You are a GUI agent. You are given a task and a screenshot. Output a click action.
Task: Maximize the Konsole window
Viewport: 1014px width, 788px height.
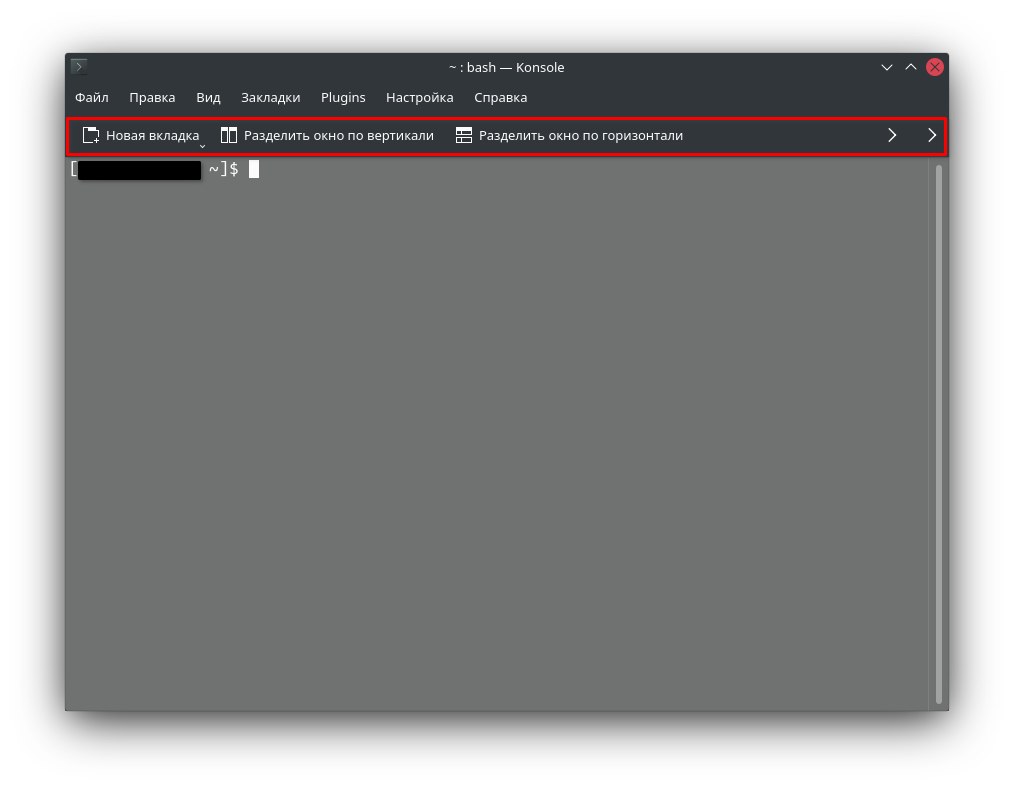coord(911,67)
